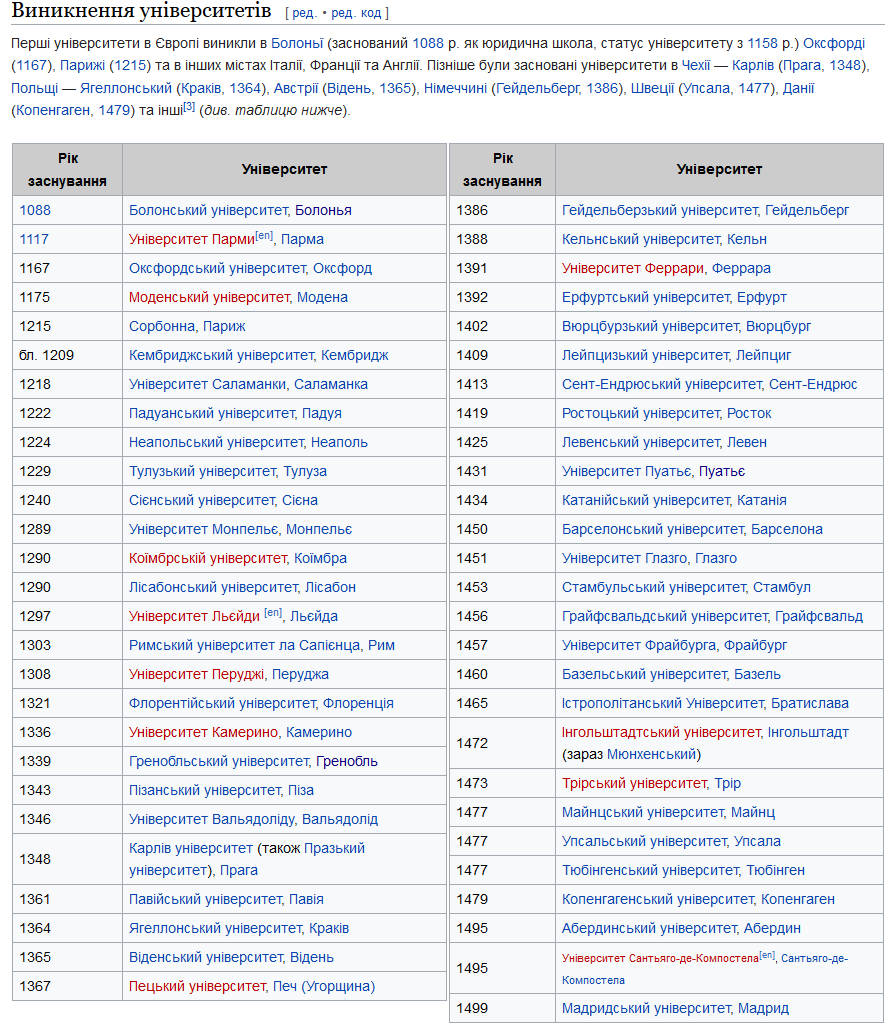The height and width of the screenshot is (1031, 889).
Task: Open Левенський університет link
Action: 641,442
